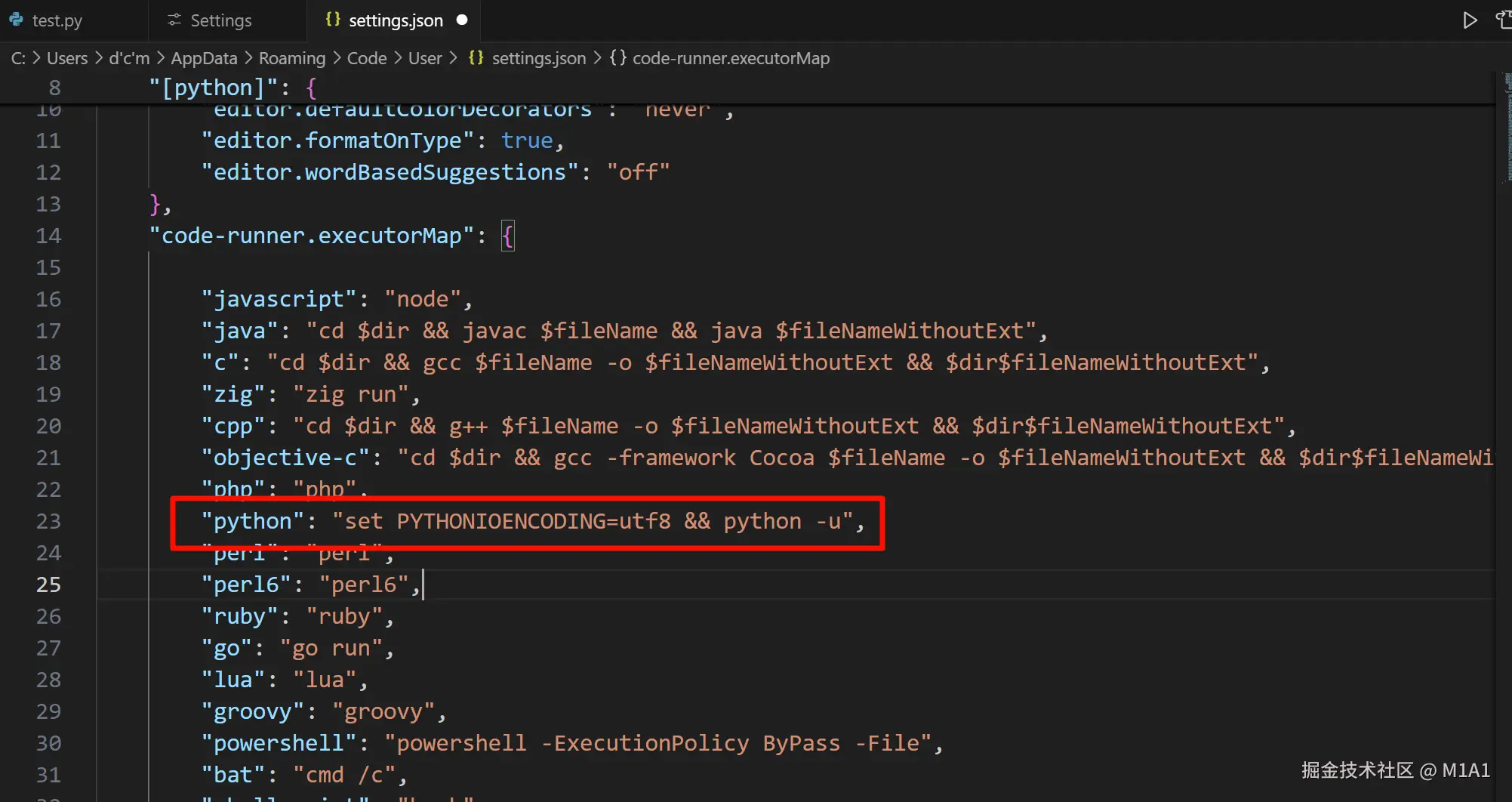Click line number 19 in the gutter
1512x802 pixels.
click(48, 394)
